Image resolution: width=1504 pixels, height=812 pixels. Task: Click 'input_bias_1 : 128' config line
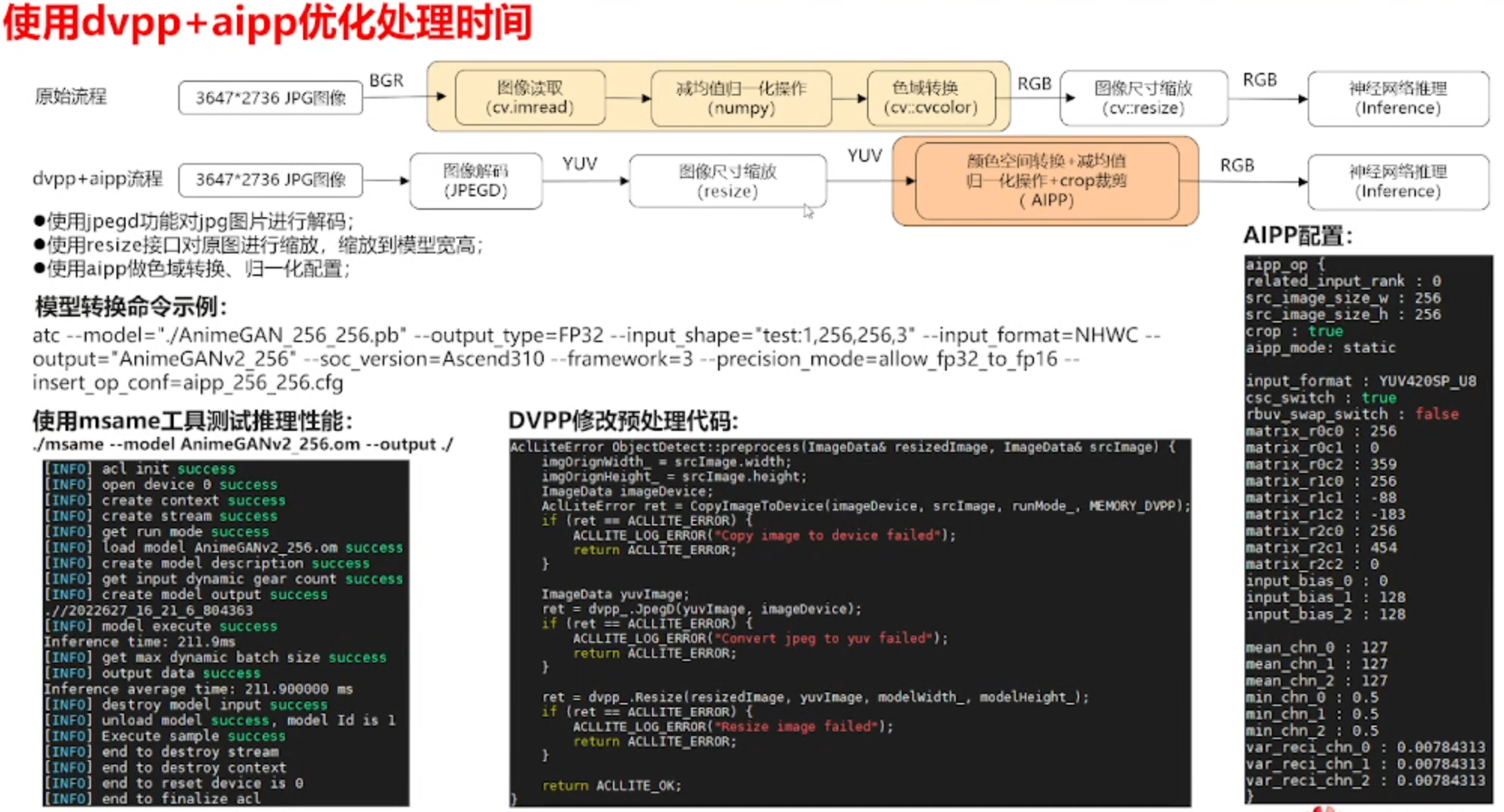pyautogui.click(x=1326, y=598)
